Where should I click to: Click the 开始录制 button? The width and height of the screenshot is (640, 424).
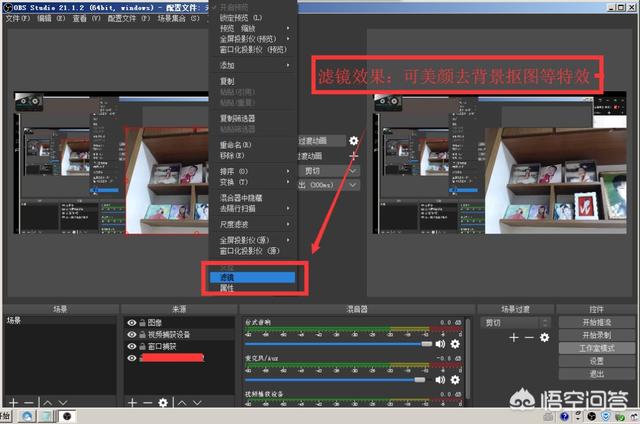click(x=595, y=335)
